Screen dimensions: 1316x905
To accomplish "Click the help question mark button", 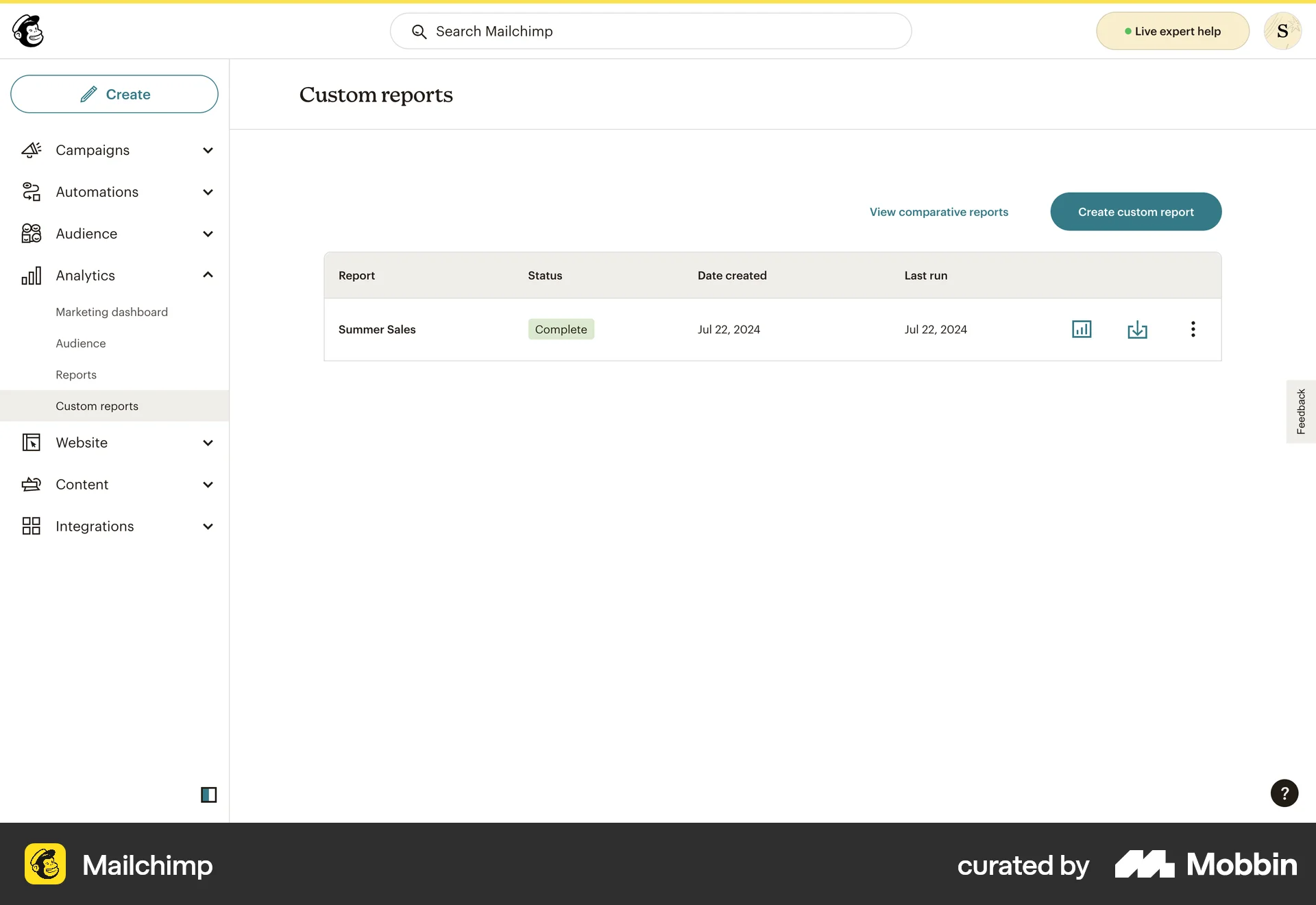I will pyautogui.click(x=1284, y=793).
